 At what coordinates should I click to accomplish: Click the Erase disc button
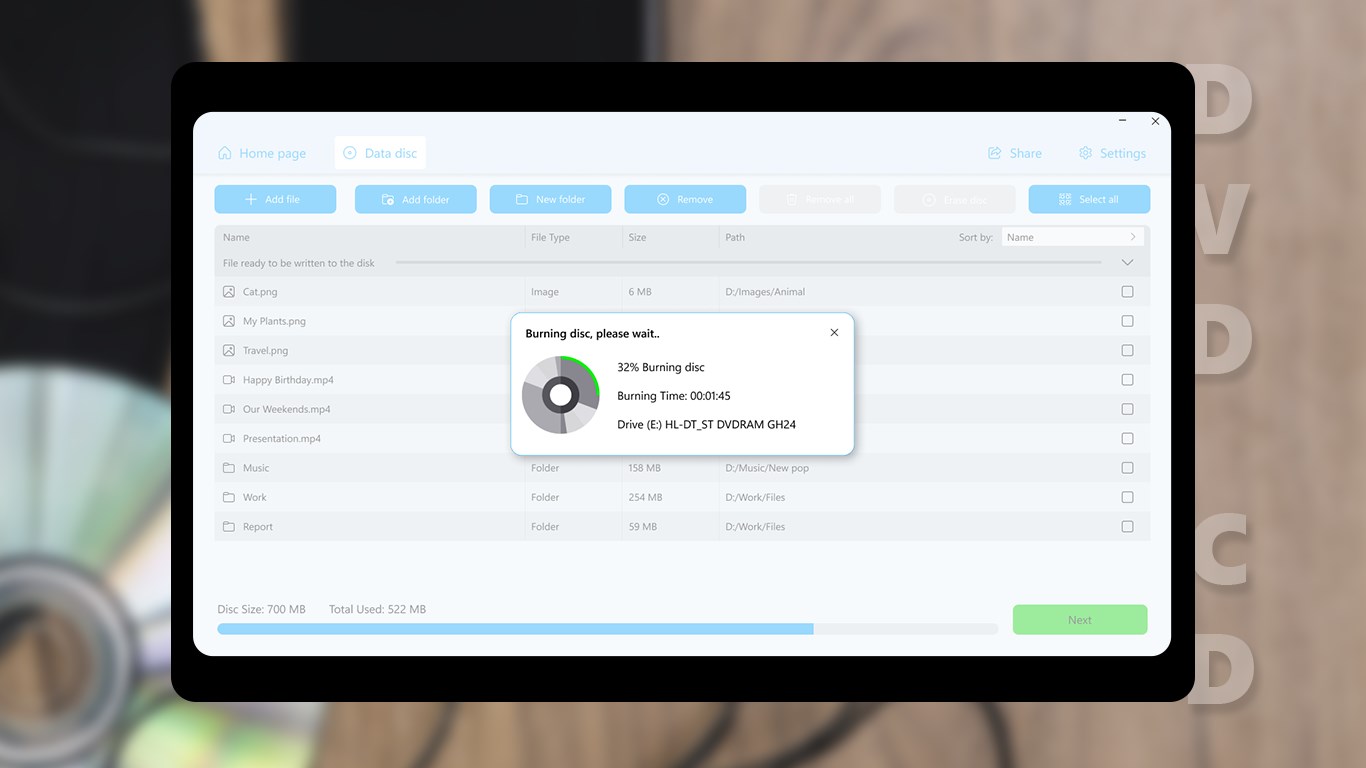(955, 199)
